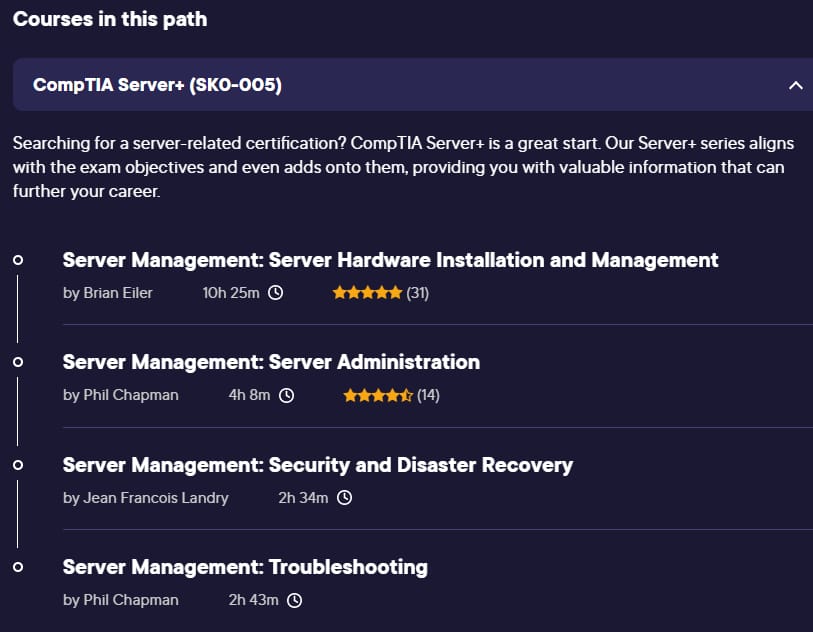Click the star rating with (14) reviews
The image size is (813, 632).
pos(378,396)
